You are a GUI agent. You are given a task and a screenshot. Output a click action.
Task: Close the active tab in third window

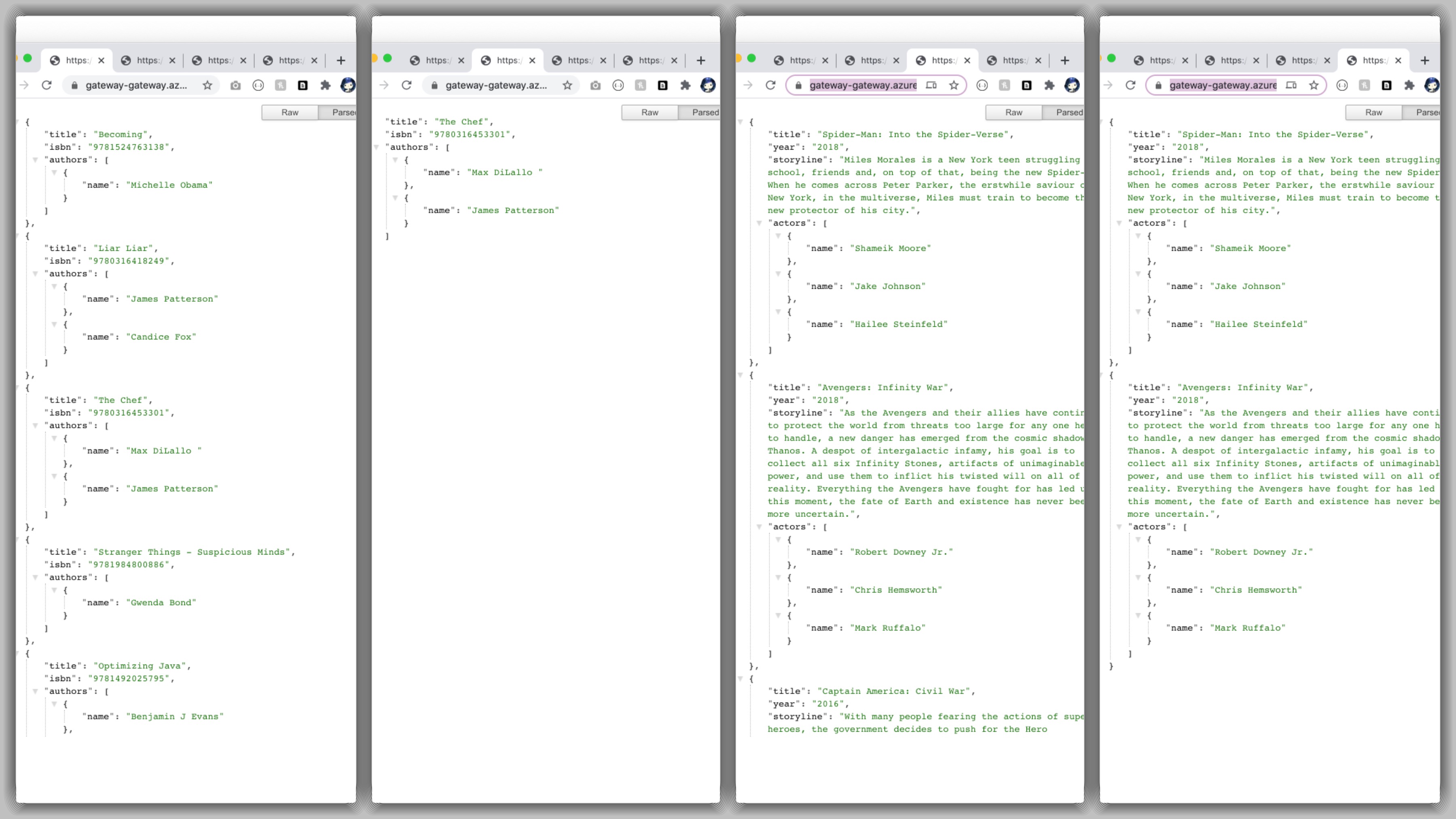pyautogui.click(x=967, y=61)
